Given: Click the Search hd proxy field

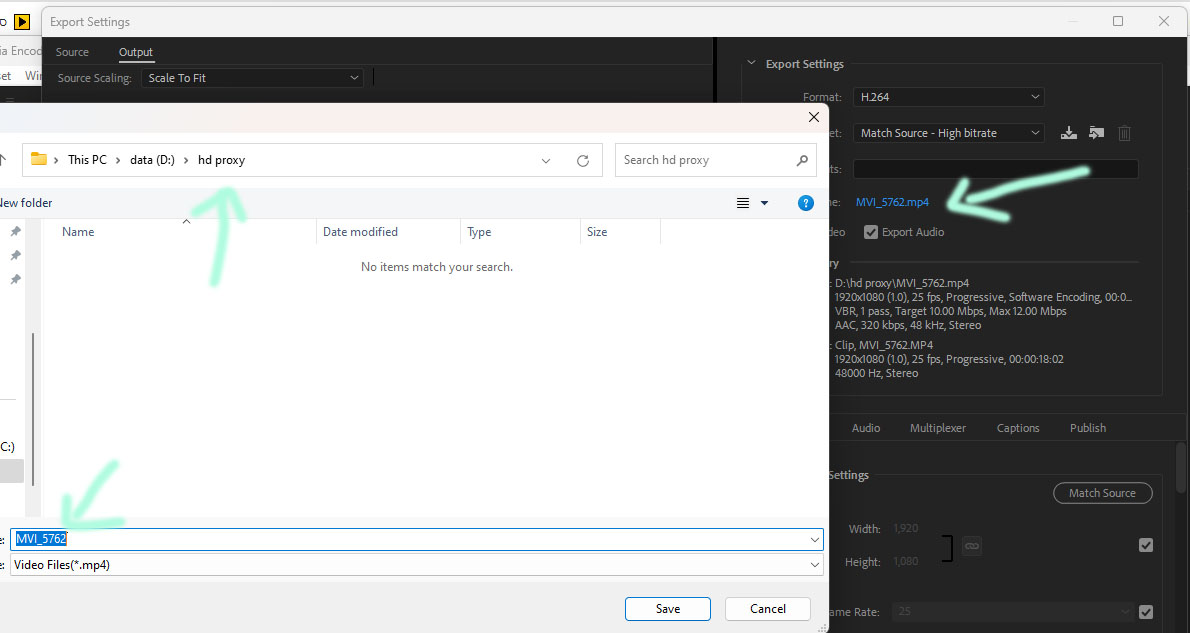Looking at the screenshot, I should 705,160.
